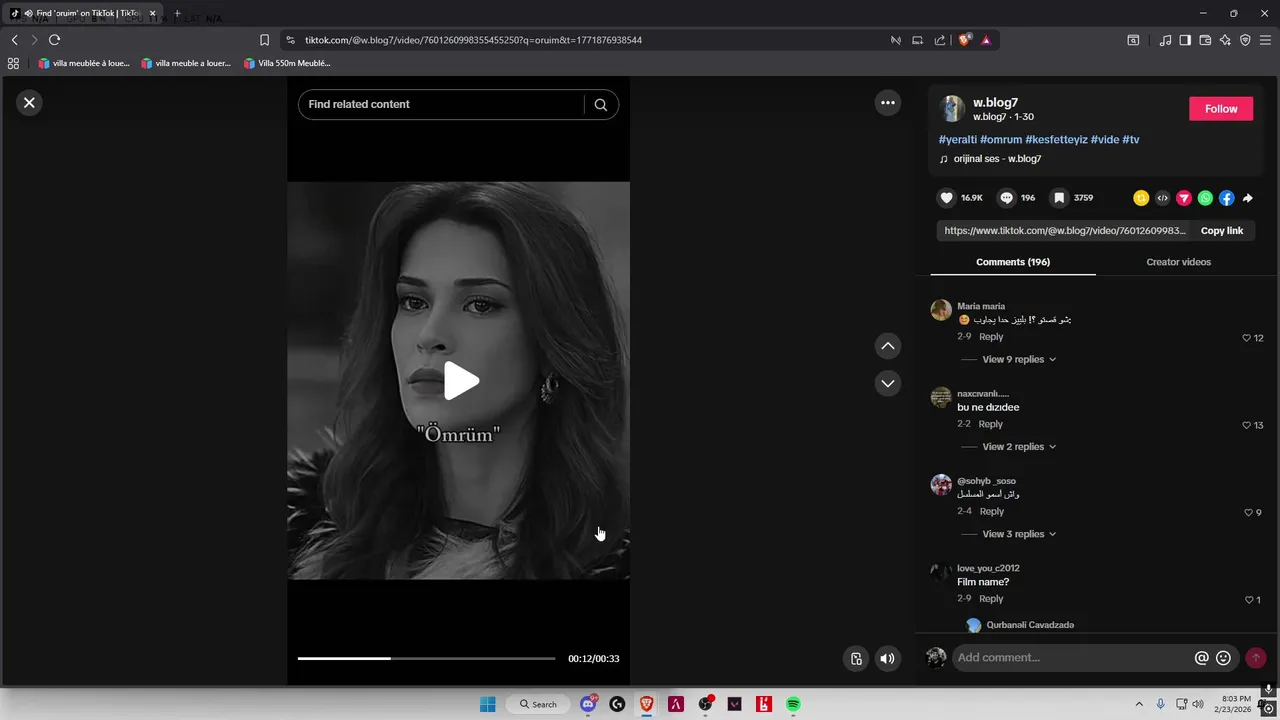
Task: Go back in browser history
Action: [14, 40]
